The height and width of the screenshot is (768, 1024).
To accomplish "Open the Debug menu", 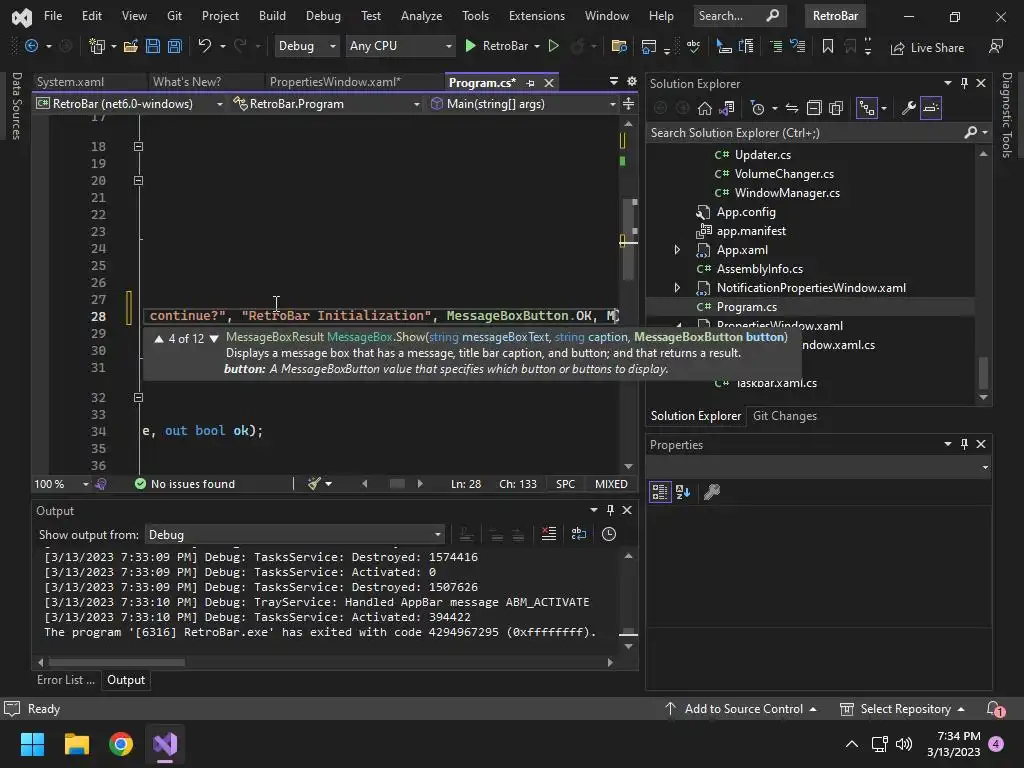I will coord(323,16).
